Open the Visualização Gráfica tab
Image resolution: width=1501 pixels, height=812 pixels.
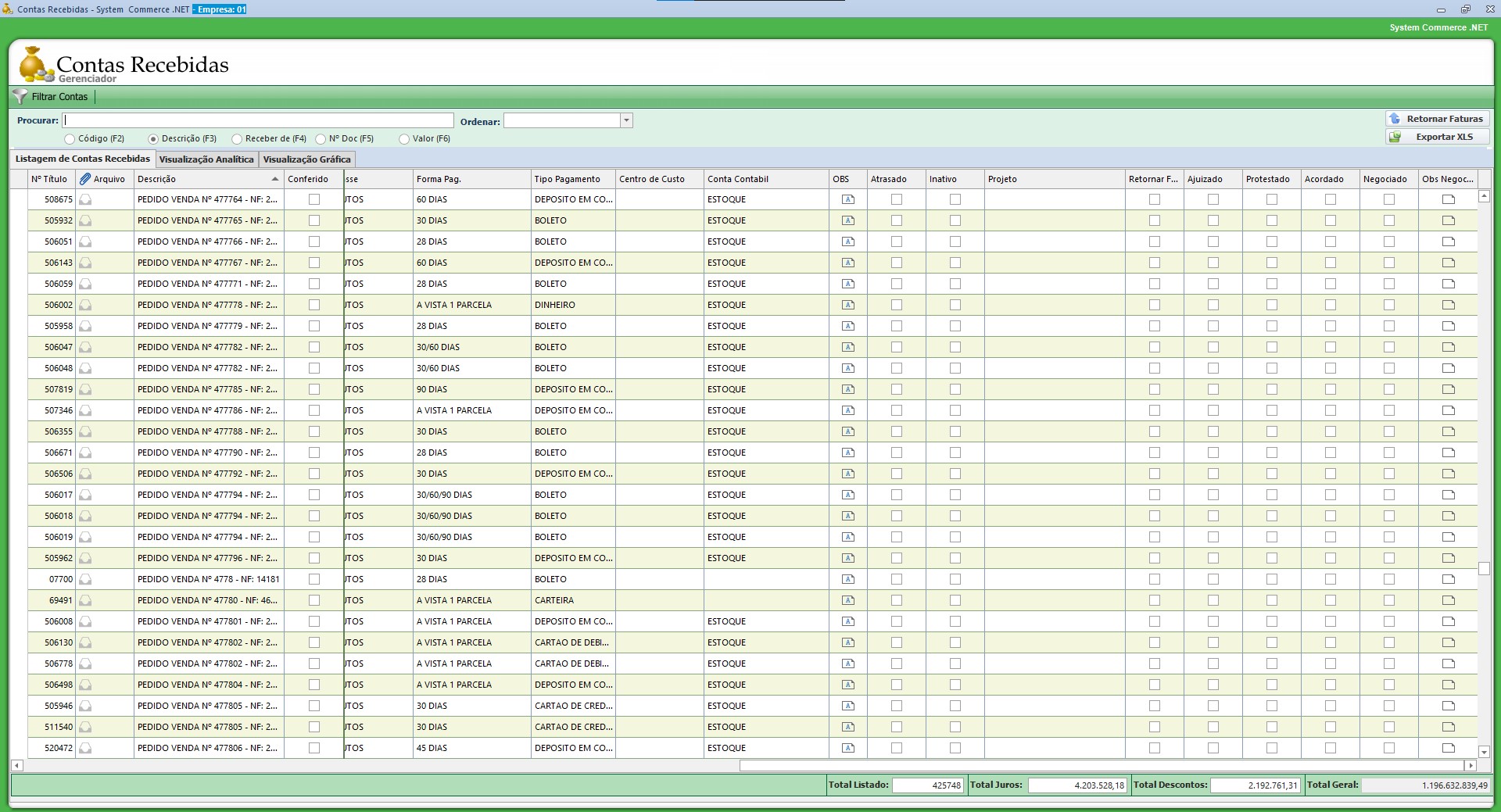coord(306,159)
